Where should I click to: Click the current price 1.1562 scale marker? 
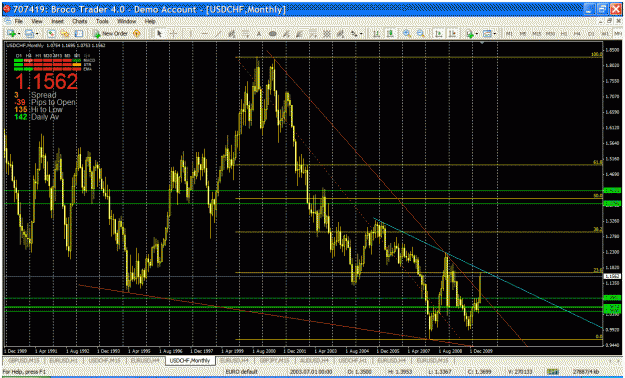point(612,276)
